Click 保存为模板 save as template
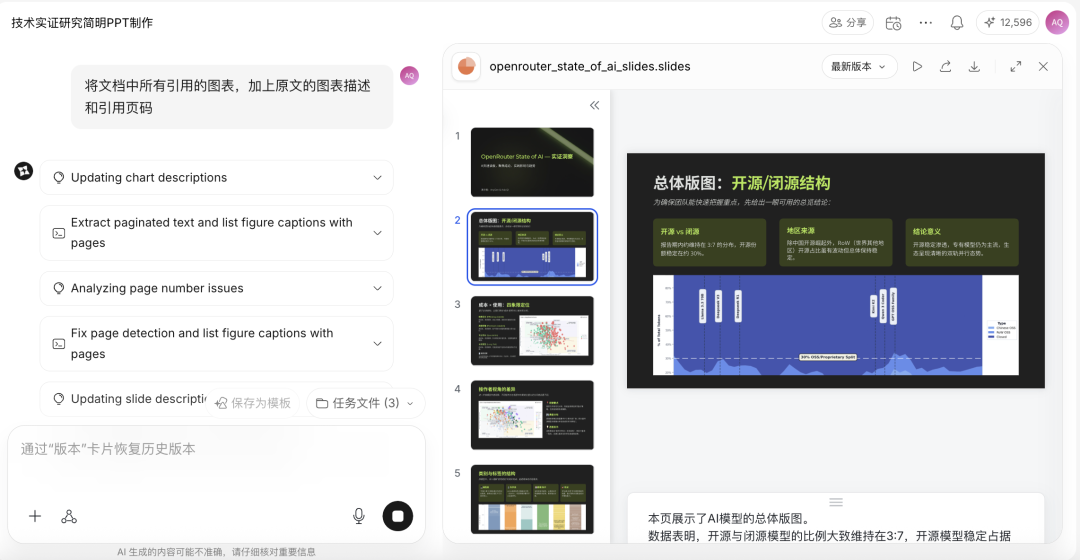1080x560 pixels. click(x=253, y=403)
